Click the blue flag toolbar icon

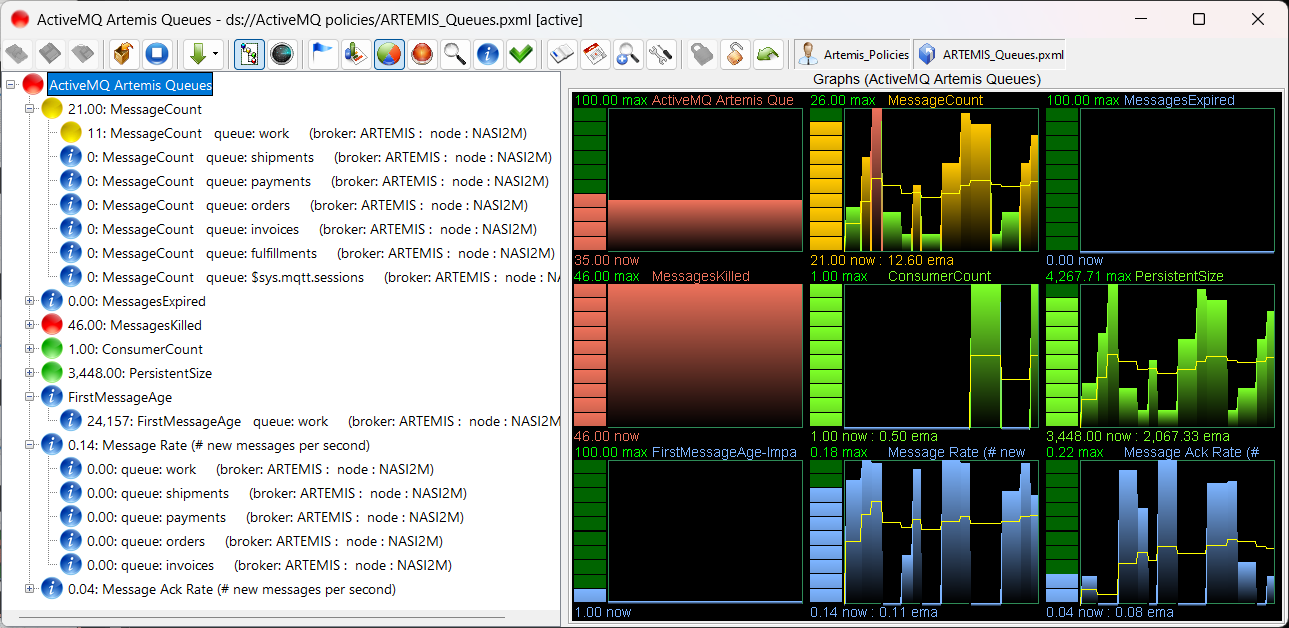[324, 54]
